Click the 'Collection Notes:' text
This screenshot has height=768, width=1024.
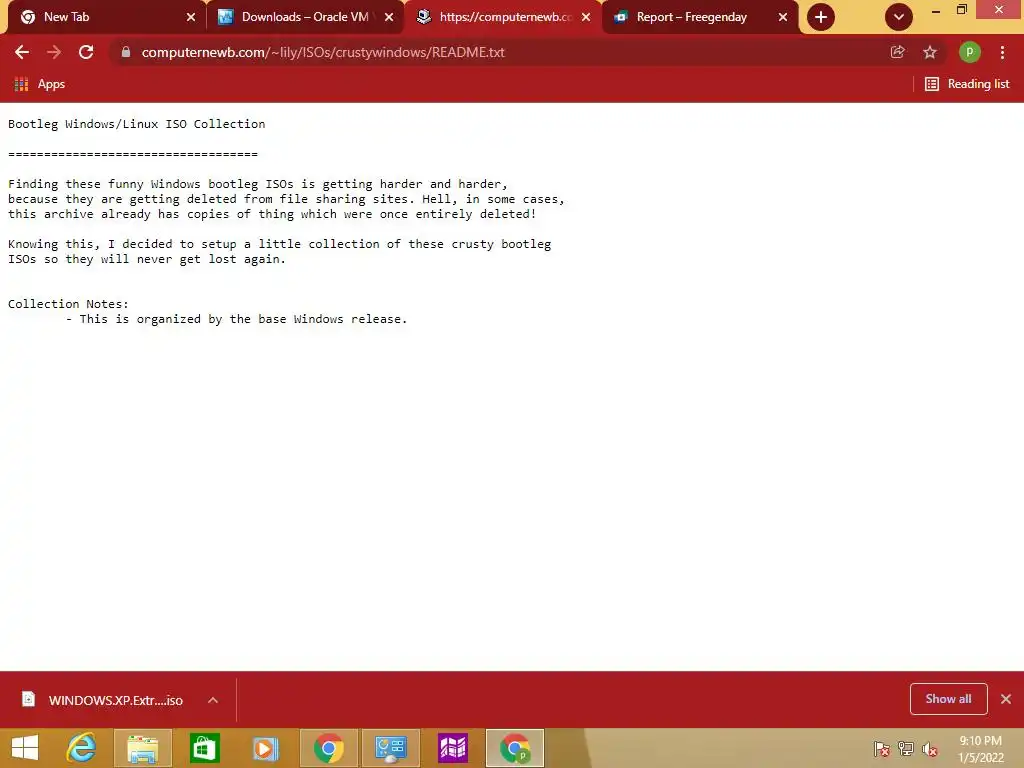69,304
